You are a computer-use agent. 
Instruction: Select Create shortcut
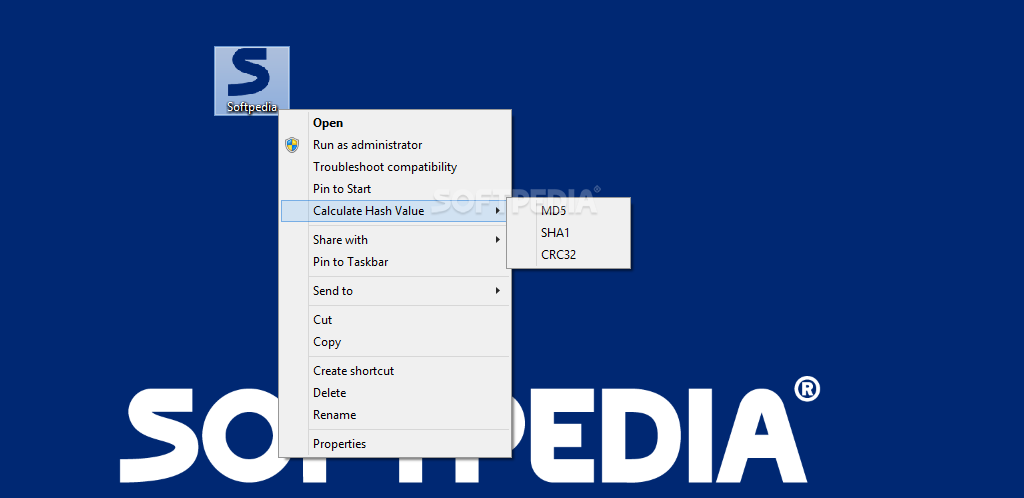[395, 371]
